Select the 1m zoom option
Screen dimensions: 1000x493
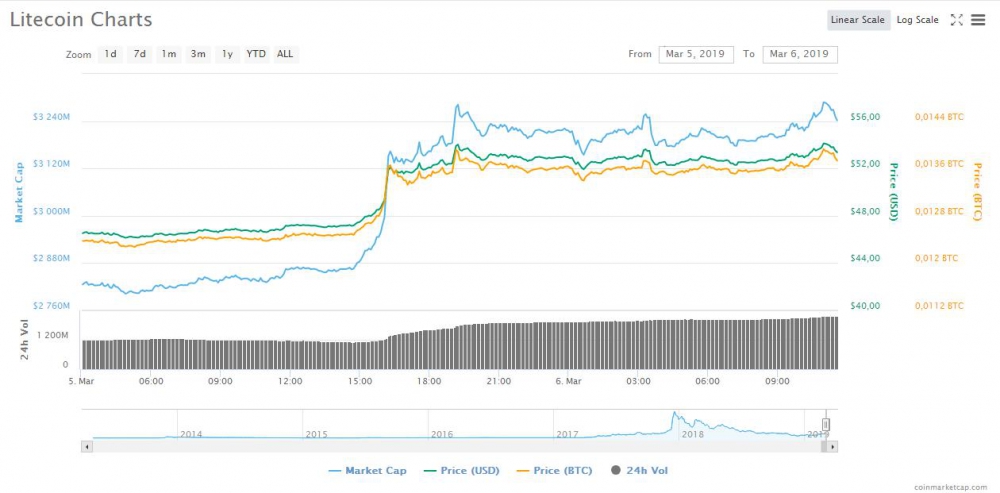point(169,54)
